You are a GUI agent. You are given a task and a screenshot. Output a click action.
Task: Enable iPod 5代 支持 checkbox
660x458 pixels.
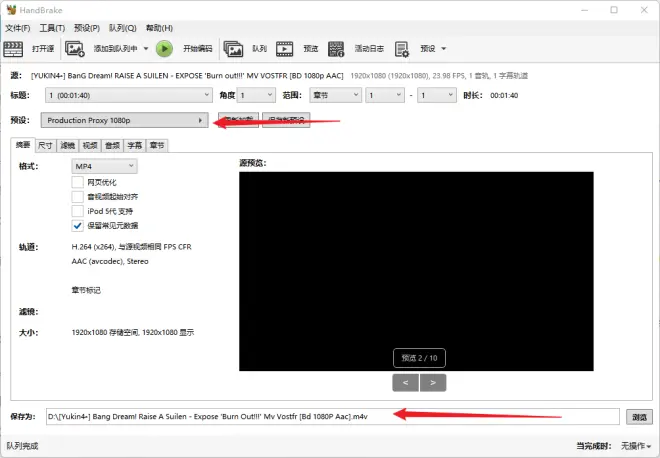[x=77, y=211]
